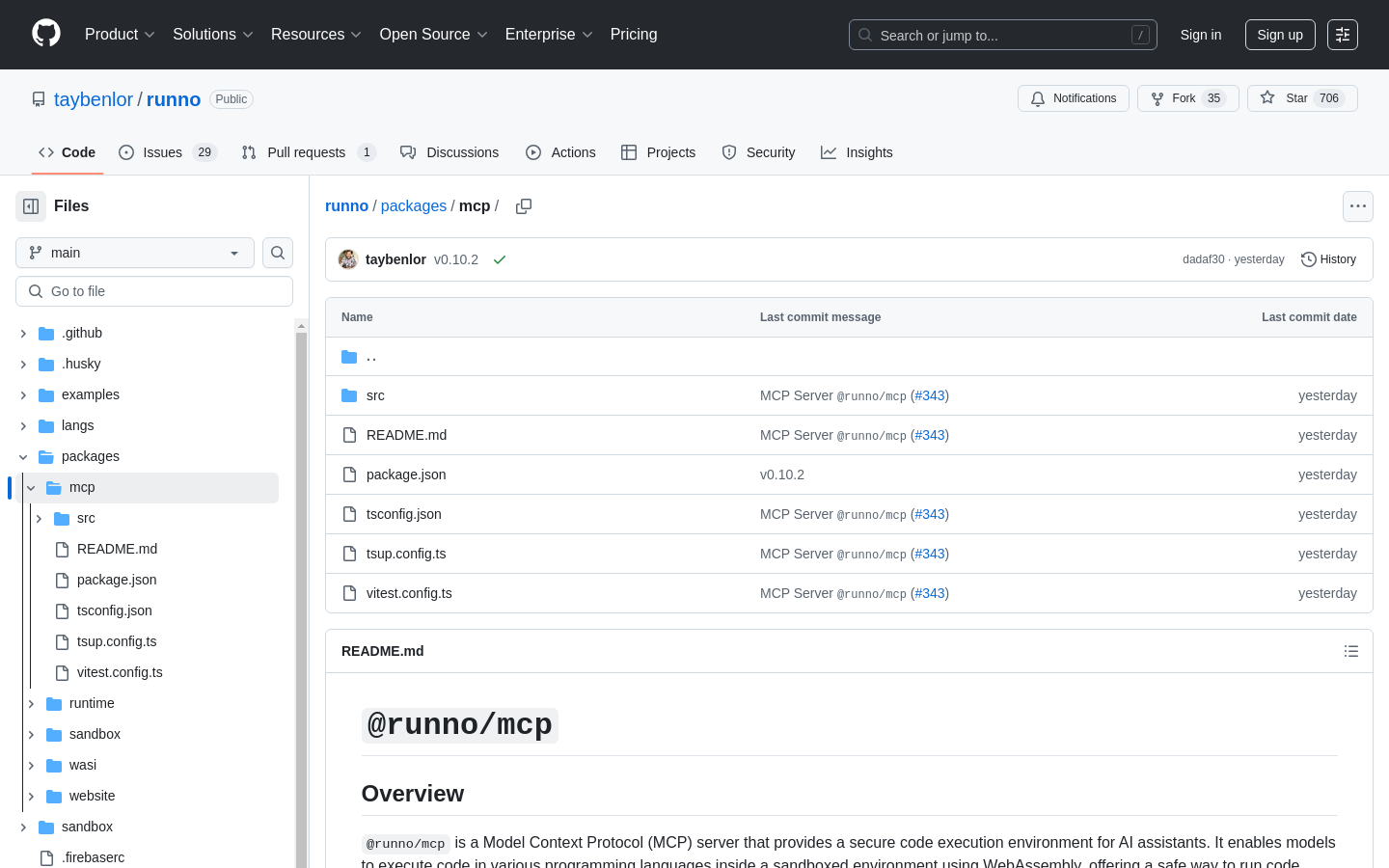Open the Product menu

[x=120, y=35]
